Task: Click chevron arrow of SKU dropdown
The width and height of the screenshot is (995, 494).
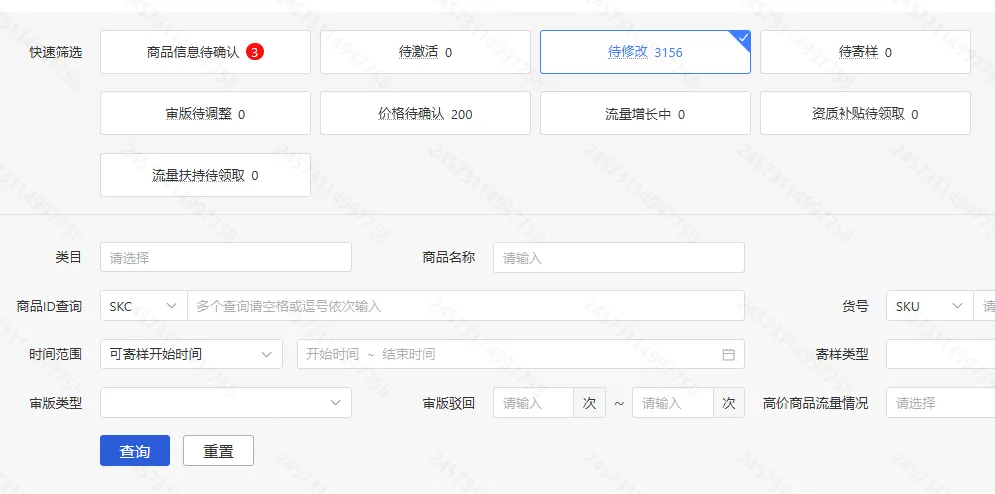Action: click(x=958, y=306)
